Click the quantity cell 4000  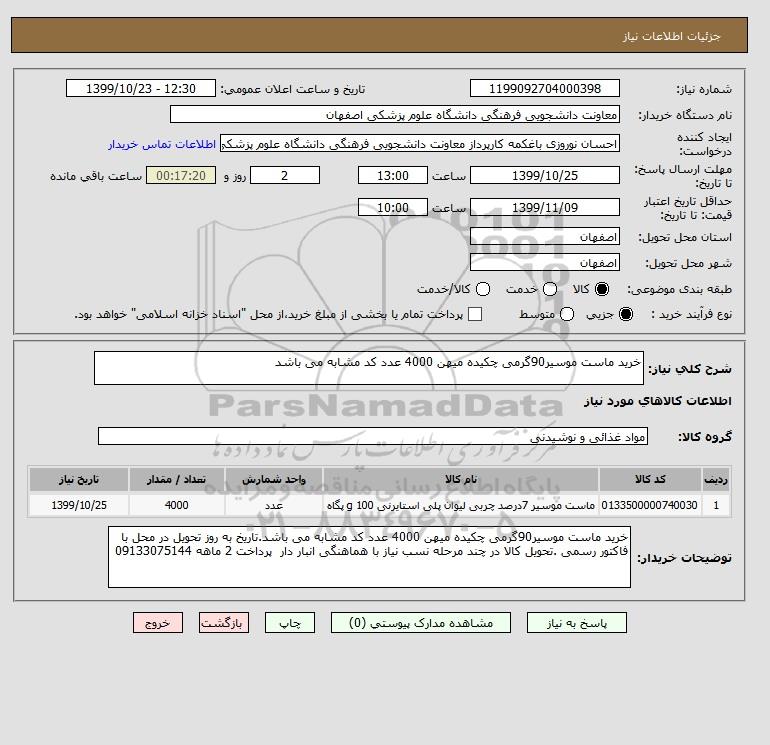[x=177, y=505]
